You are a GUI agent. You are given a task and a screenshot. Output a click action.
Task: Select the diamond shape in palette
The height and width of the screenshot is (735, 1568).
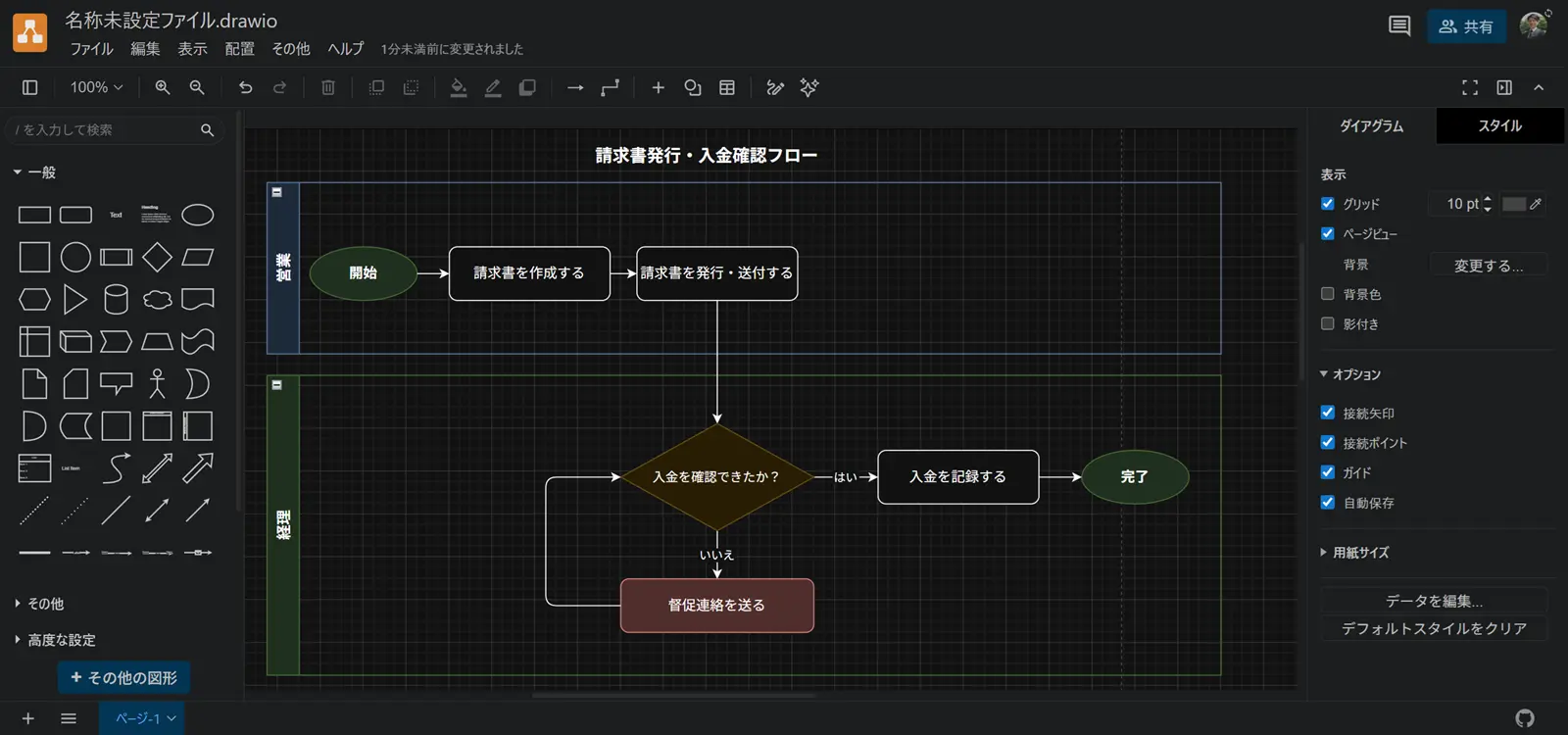[x=157, y=257]
